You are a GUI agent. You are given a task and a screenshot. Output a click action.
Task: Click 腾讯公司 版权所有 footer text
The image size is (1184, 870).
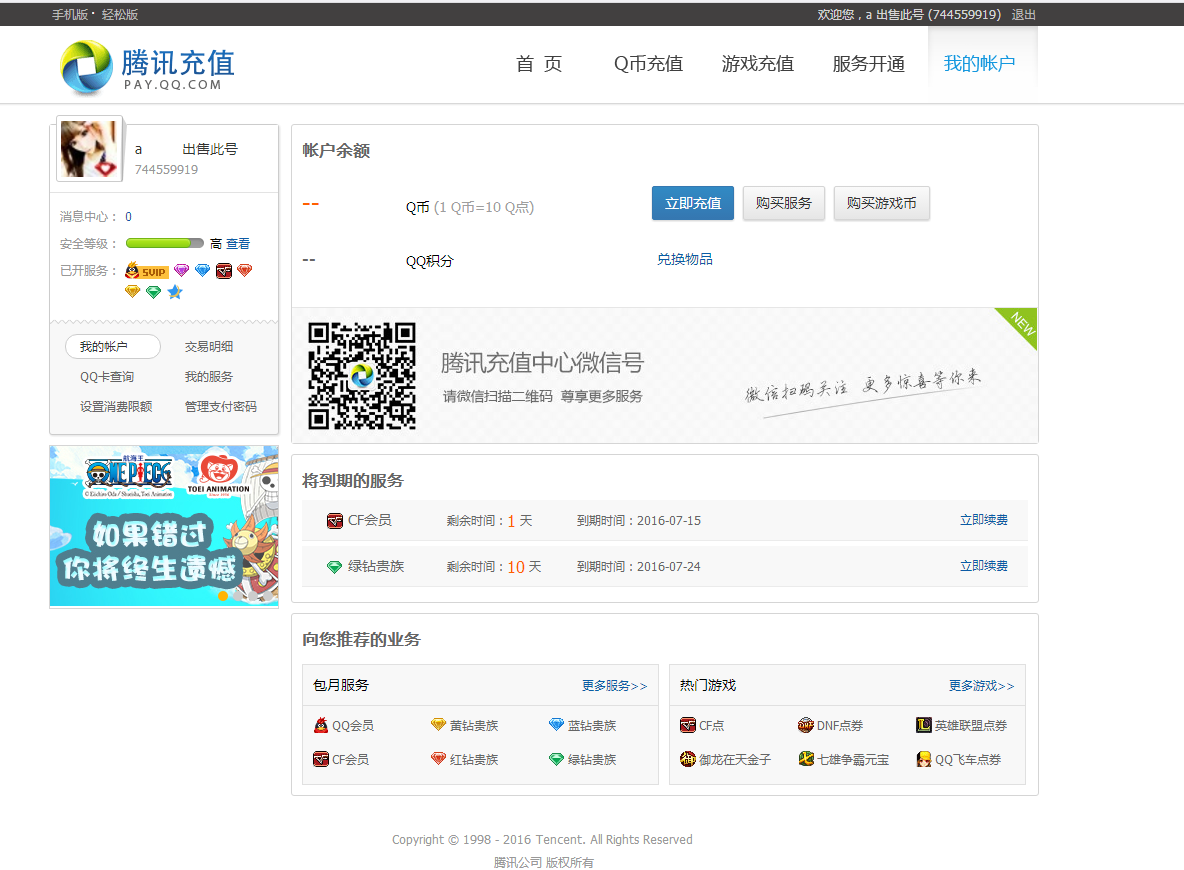tap(544, 862)
